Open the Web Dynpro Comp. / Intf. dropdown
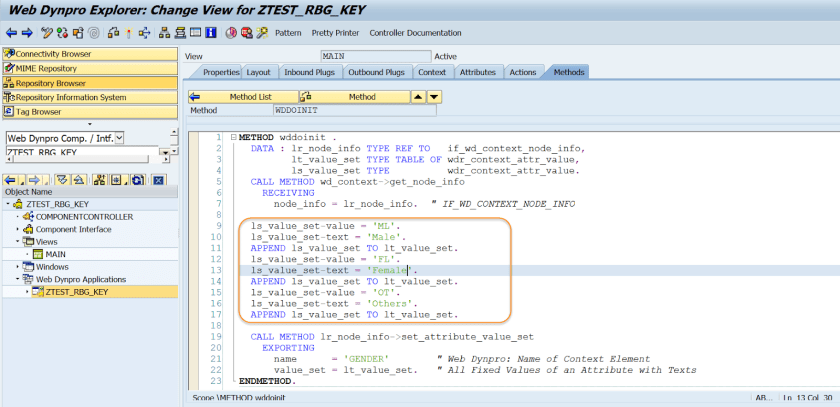840x407 pixels. (119, 138)
